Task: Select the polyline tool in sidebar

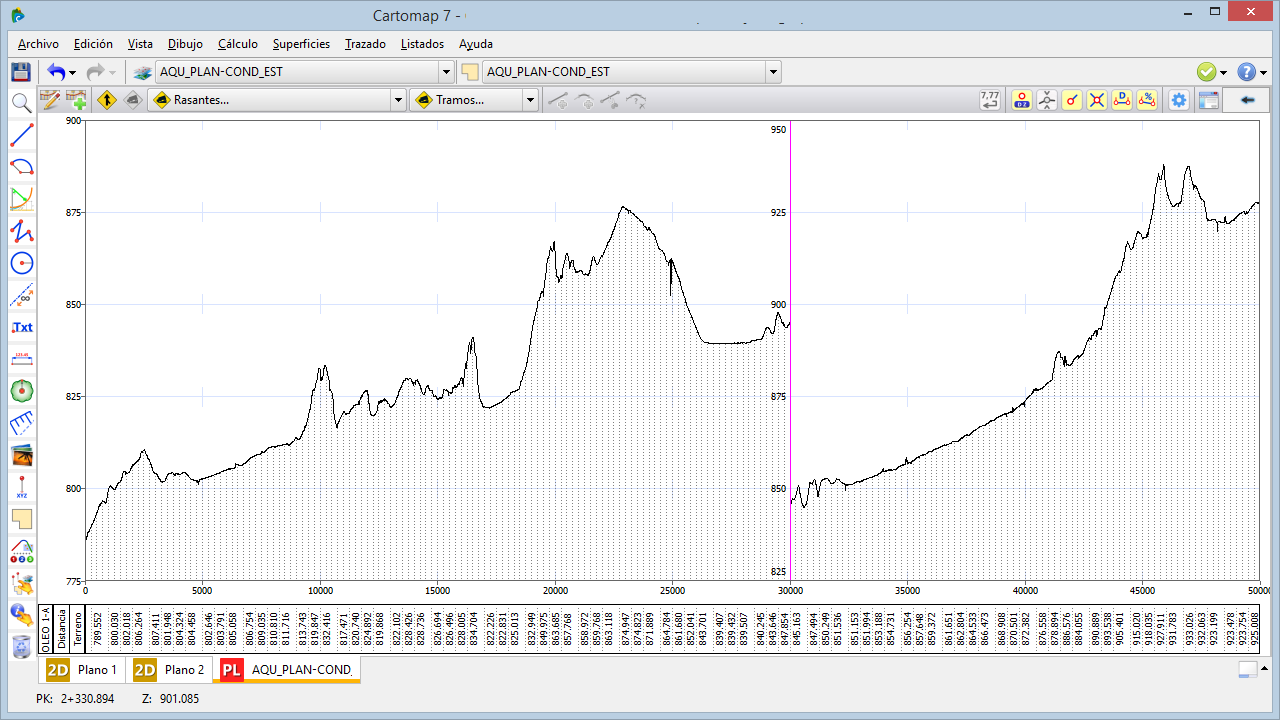Action: pyautogui.click(x=21, y=231)
